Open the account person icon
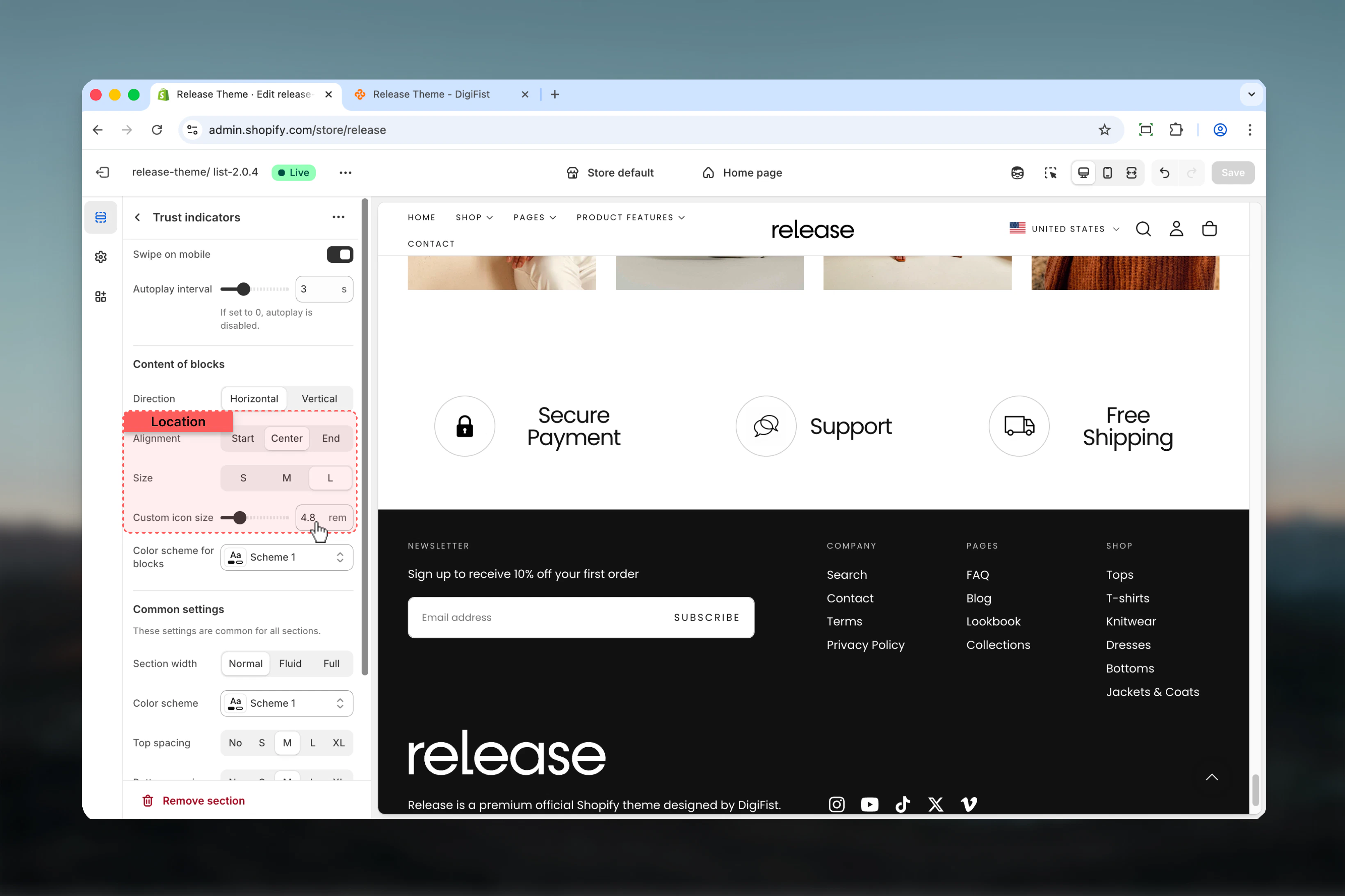Image resolution: width=1345 pixels, height=896 pixels. coord(1176,229)
